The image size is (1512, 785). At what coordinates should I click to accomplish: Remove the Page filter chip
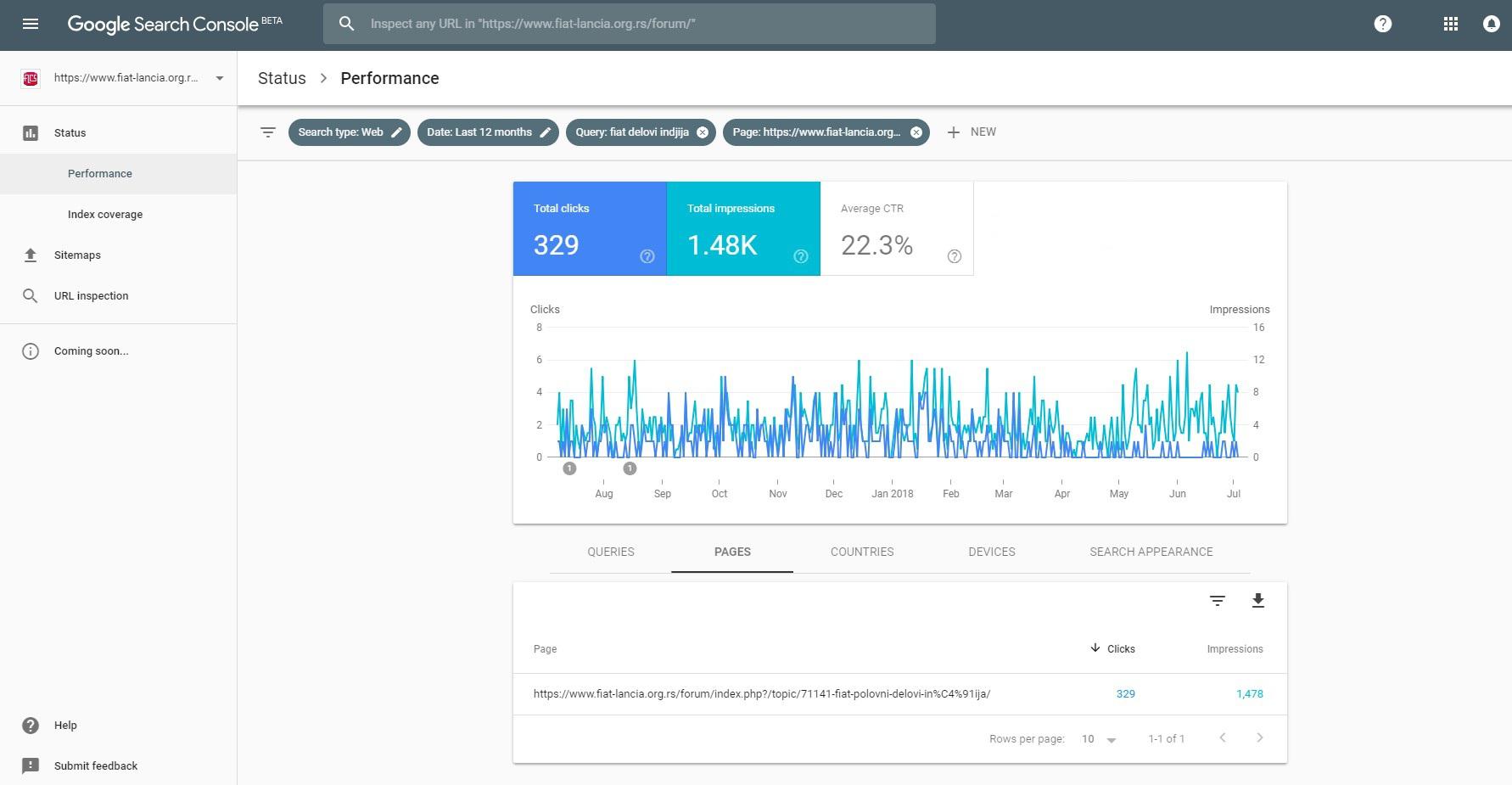point(916,132)
